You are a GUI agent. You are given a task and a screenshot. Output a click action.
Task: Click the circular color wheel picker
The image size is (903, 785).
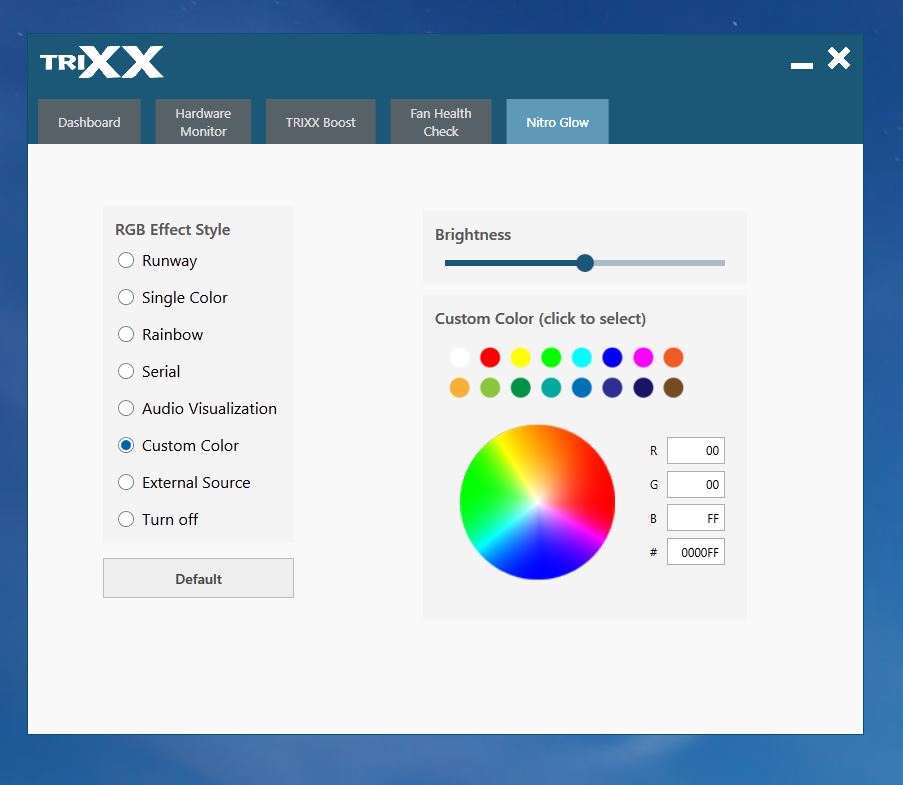537,502
